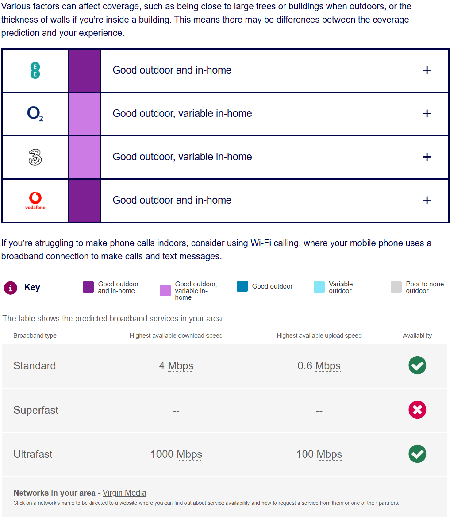The width and height of the screenshot is (451, 520).
Task: Click the Key info icon
Action: tap(10, 288)
